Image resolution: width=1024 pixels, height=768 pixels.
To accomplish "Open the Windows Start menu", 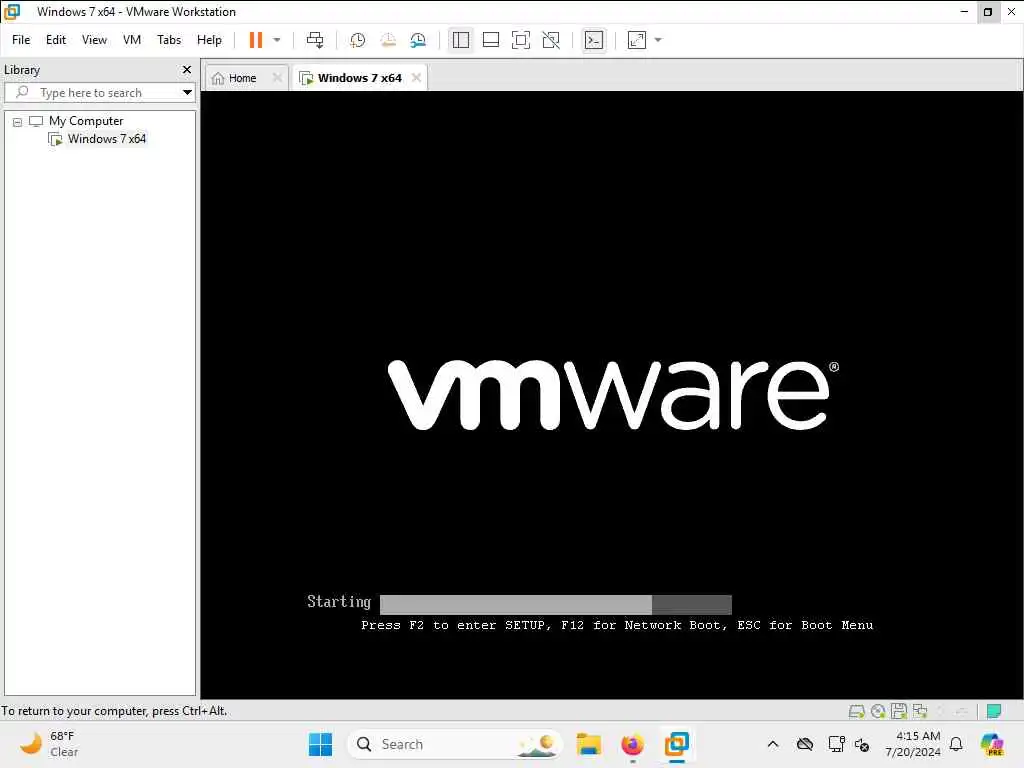I will [320, 744].
